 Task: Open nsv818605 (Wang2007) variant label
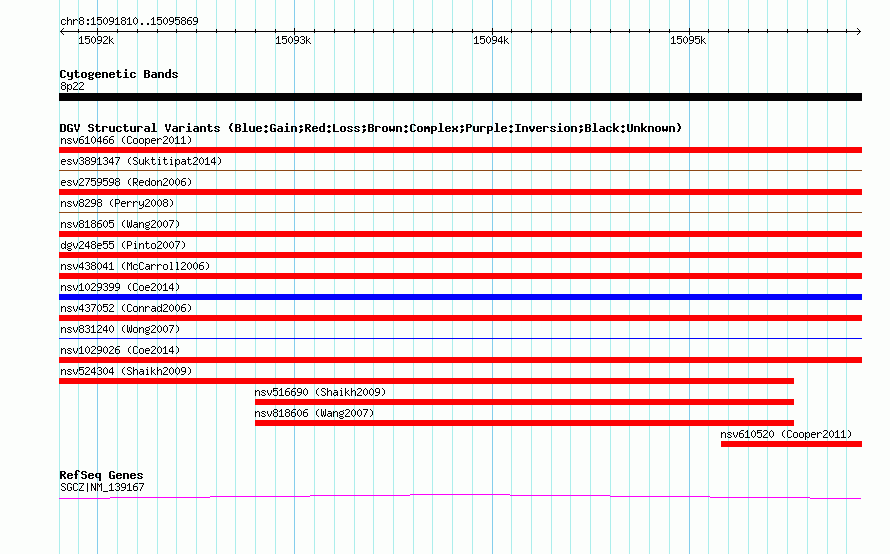[x=120, y=224]
